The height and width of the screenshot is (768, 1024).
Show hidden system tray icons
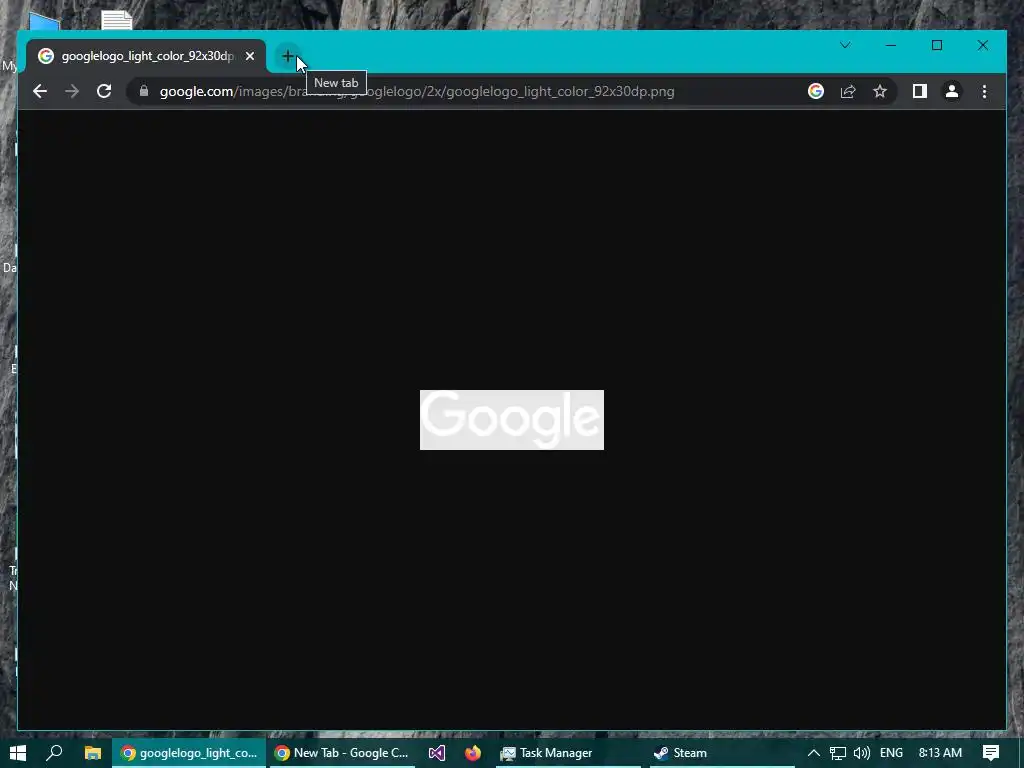tap(814, 753)
